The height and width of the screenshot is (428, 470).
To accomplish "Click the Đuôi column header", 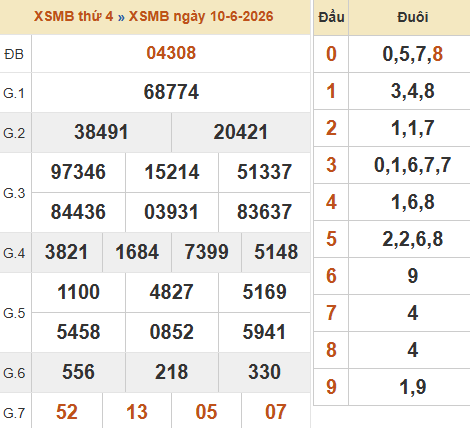I will 413,17.
